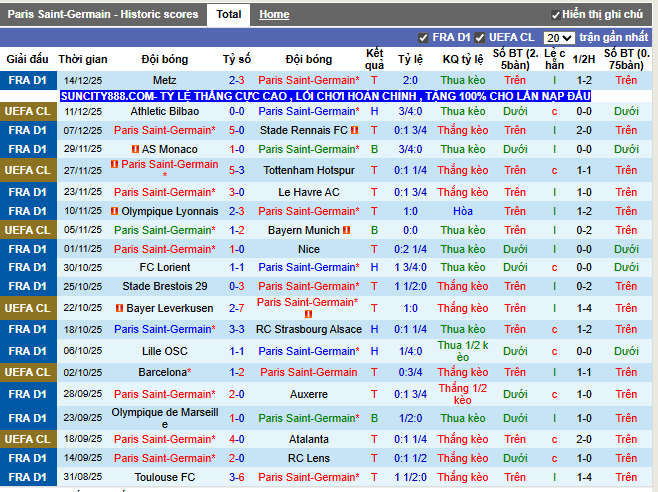Click odds 0:3/4 in Barcelona row
Image resolution: width=658 pixels, height=492 pixels.
click(410, 372)
